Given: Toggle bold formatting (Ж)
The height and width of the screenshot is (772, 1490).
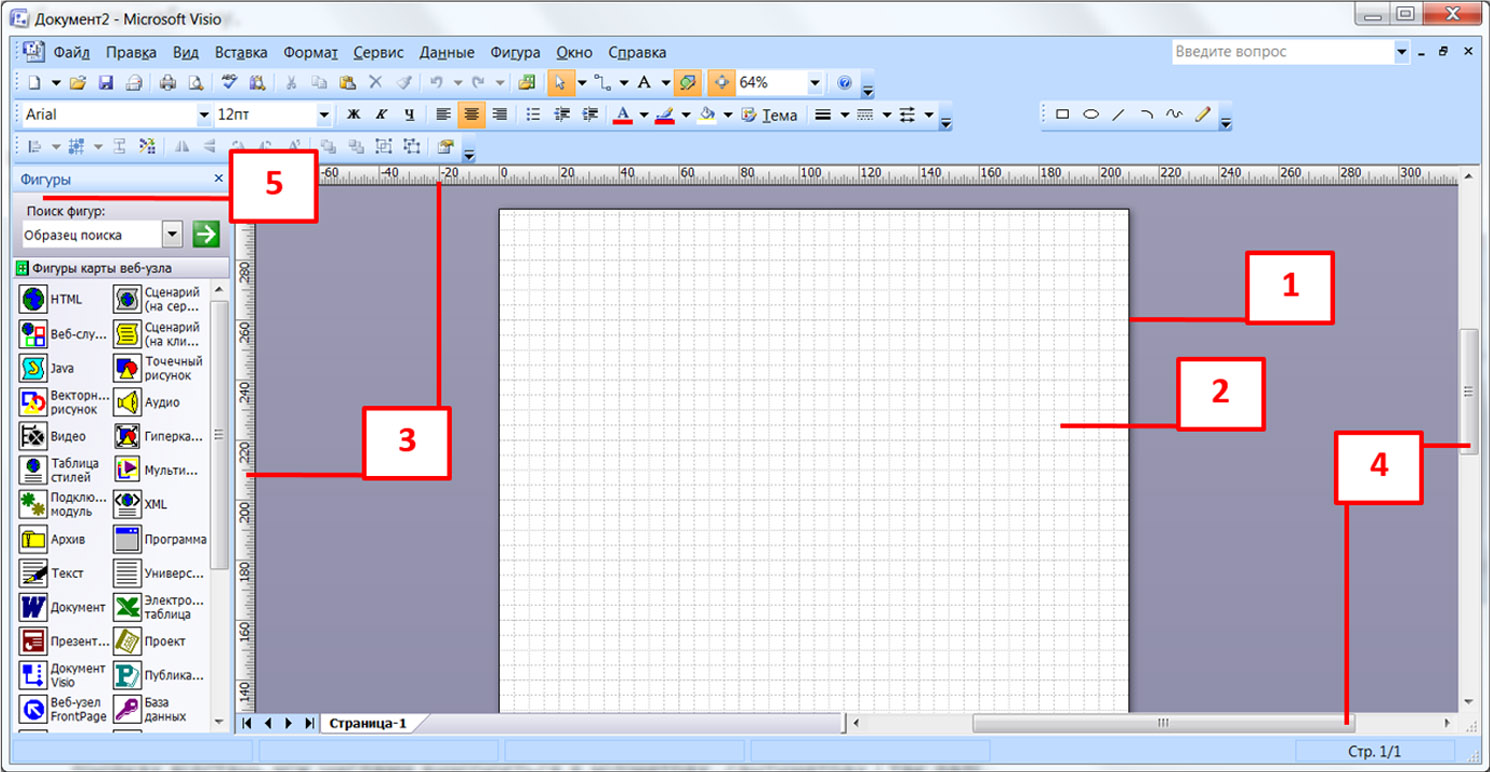Looking at the screenshot, I should [x=353, y=115].
